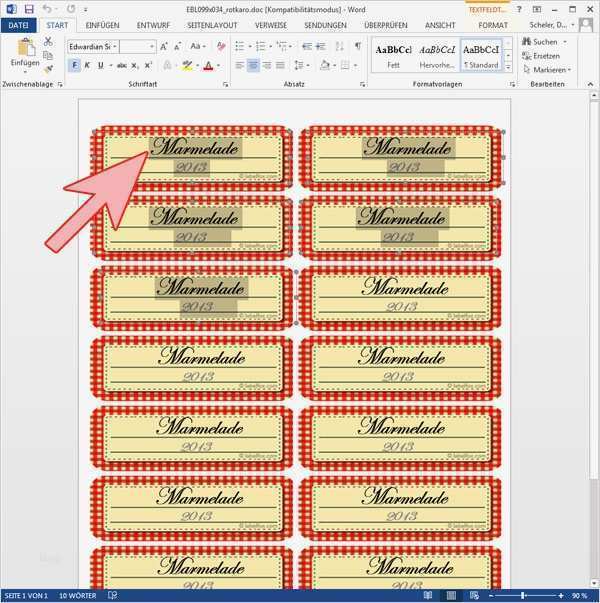Click SEITE 1 VON 1 in status bar
Image resolution: width=600 pixels, height=603 pixels.
(x=26, y=596)
